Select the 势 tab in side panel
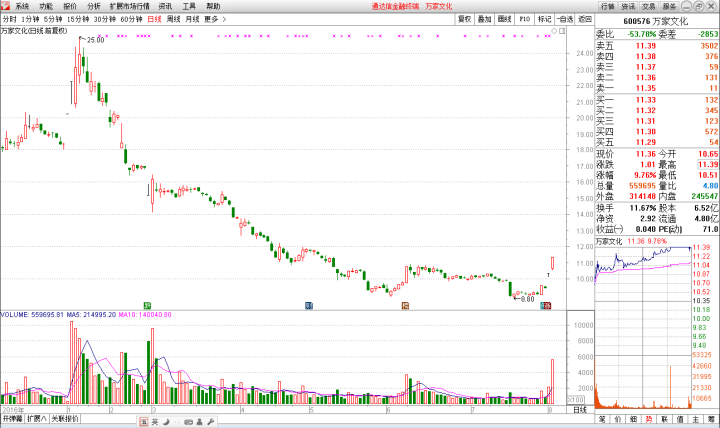The image size is (720, 428). click(x=649, y=419)
